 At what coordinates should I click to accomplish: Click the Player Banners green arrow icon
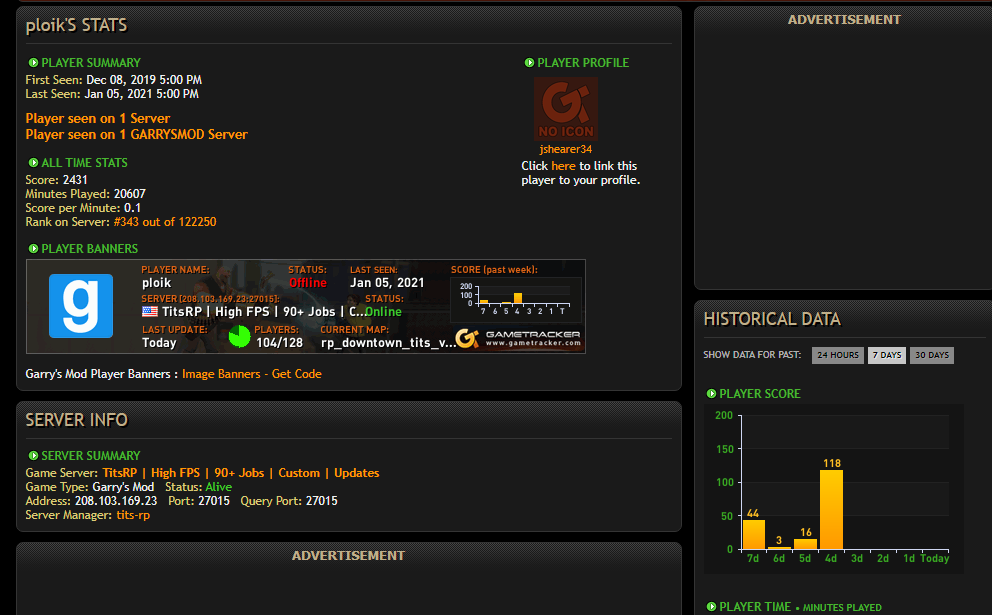click(34, 249)
